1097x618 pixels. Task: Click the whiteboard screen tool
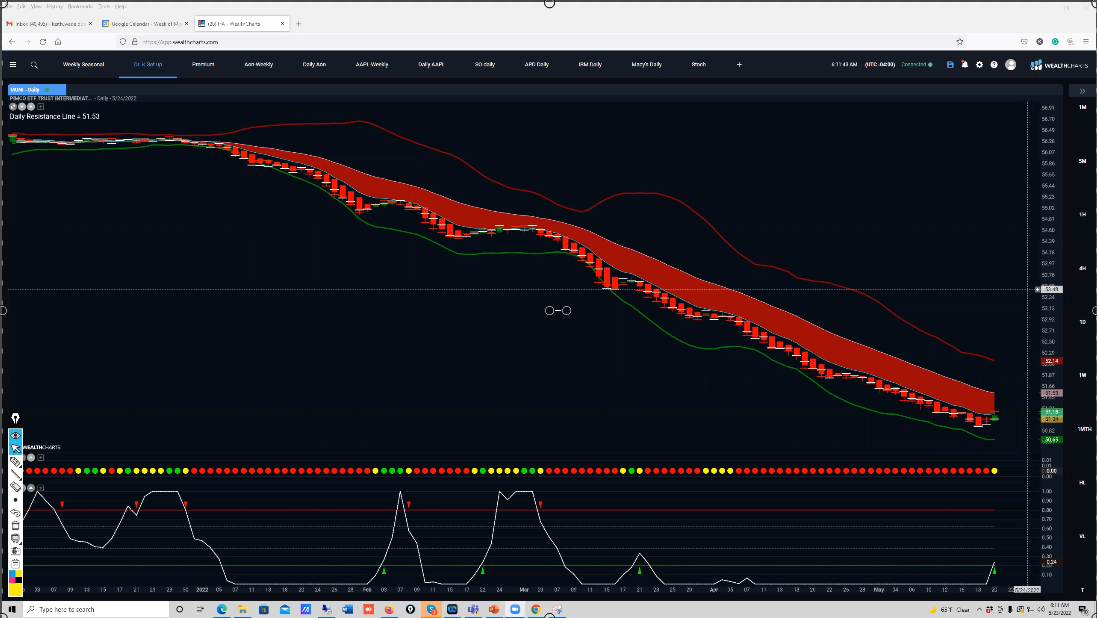click(x=15, y=538)
